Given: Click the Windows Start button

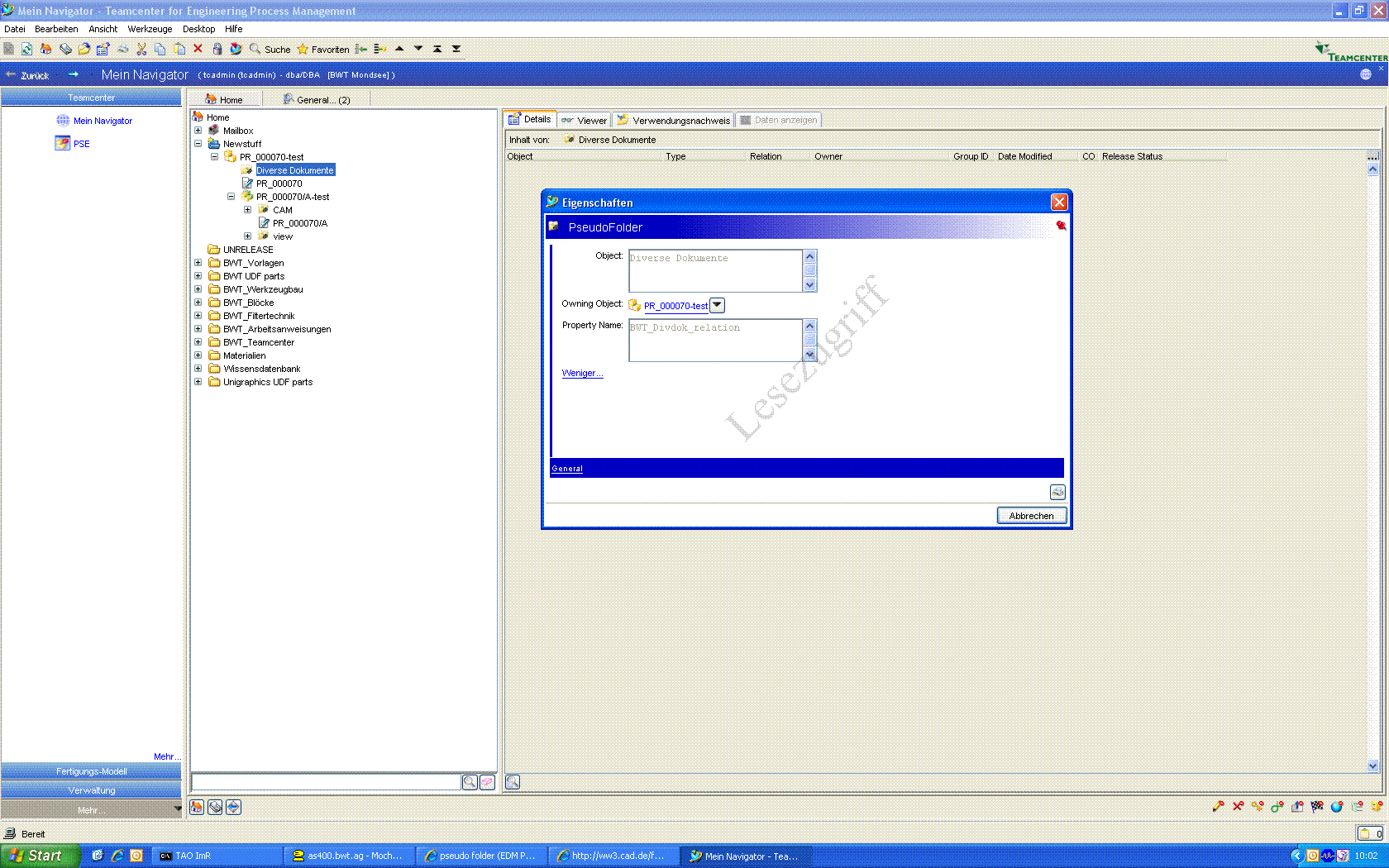Looking at the screenshot, I should (41, 856).
